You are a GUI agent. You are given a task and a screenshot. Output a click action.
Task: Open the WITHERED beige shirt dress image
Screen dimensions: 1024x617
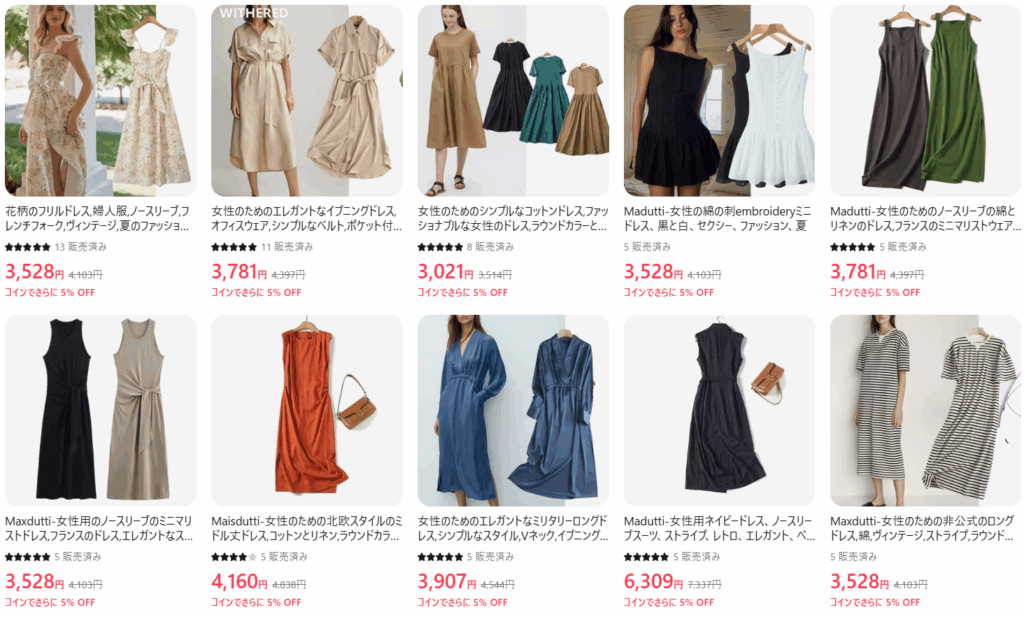pyautogui.click(x=307, y=101)
